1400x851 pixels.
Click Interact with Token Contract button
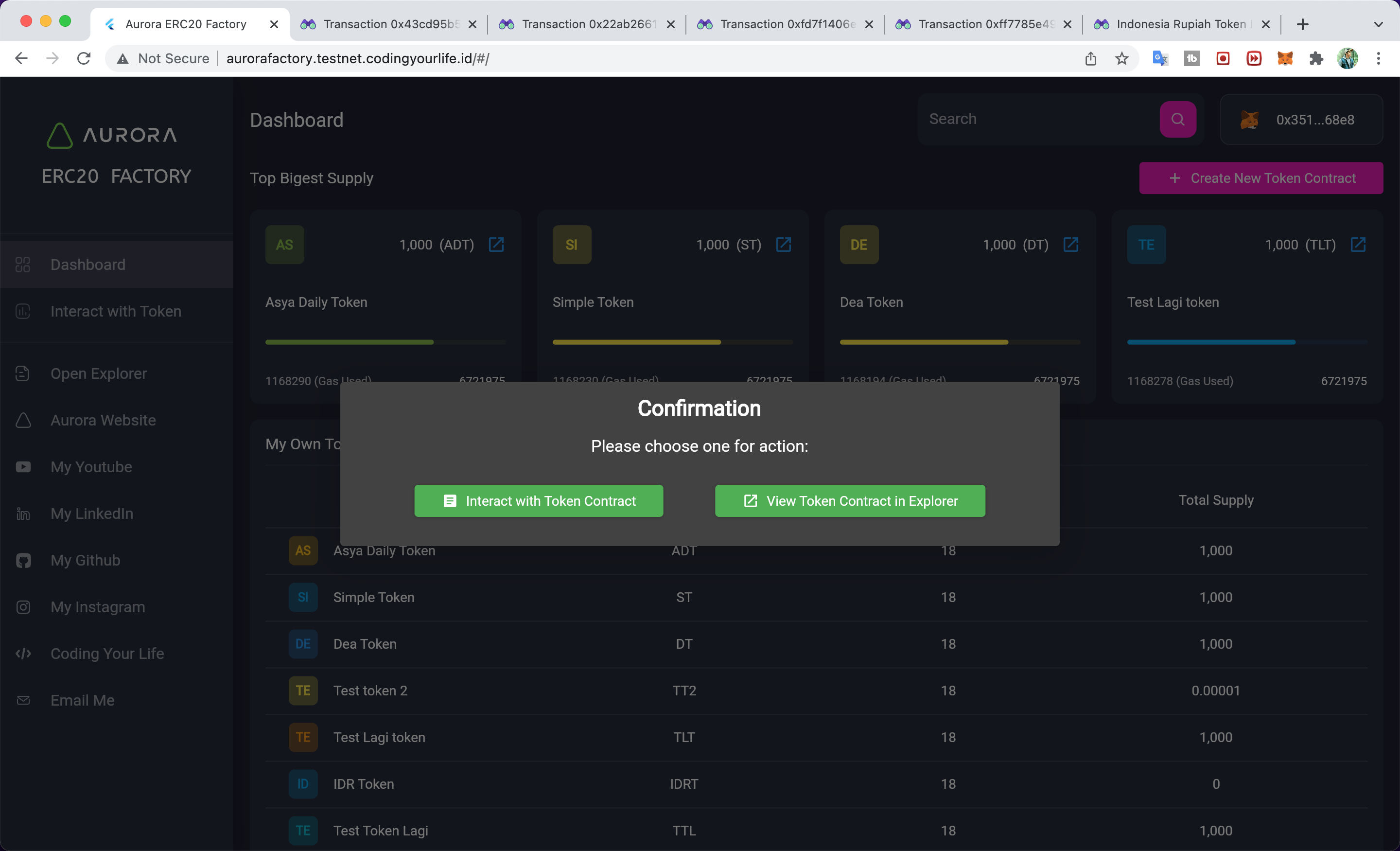pos(538,501)
